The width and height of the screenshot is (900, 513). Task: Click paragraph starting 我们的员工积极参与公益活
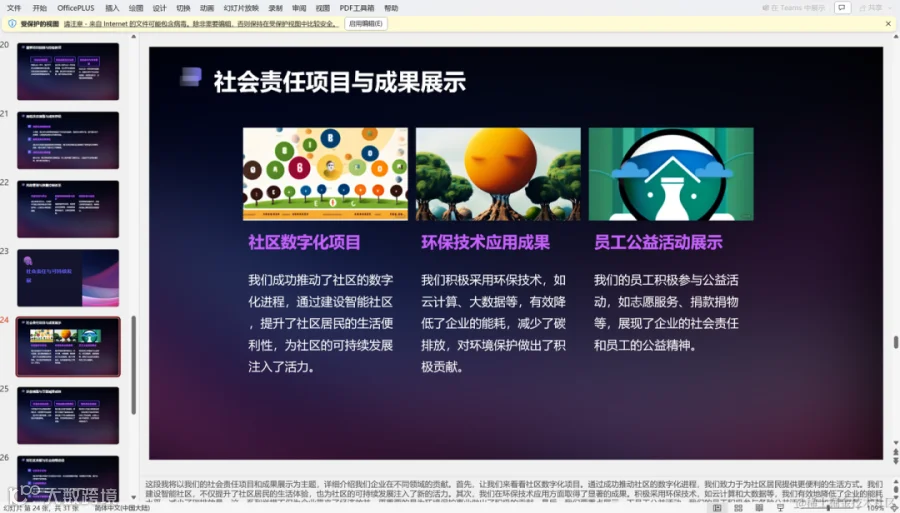pos(666,312)
